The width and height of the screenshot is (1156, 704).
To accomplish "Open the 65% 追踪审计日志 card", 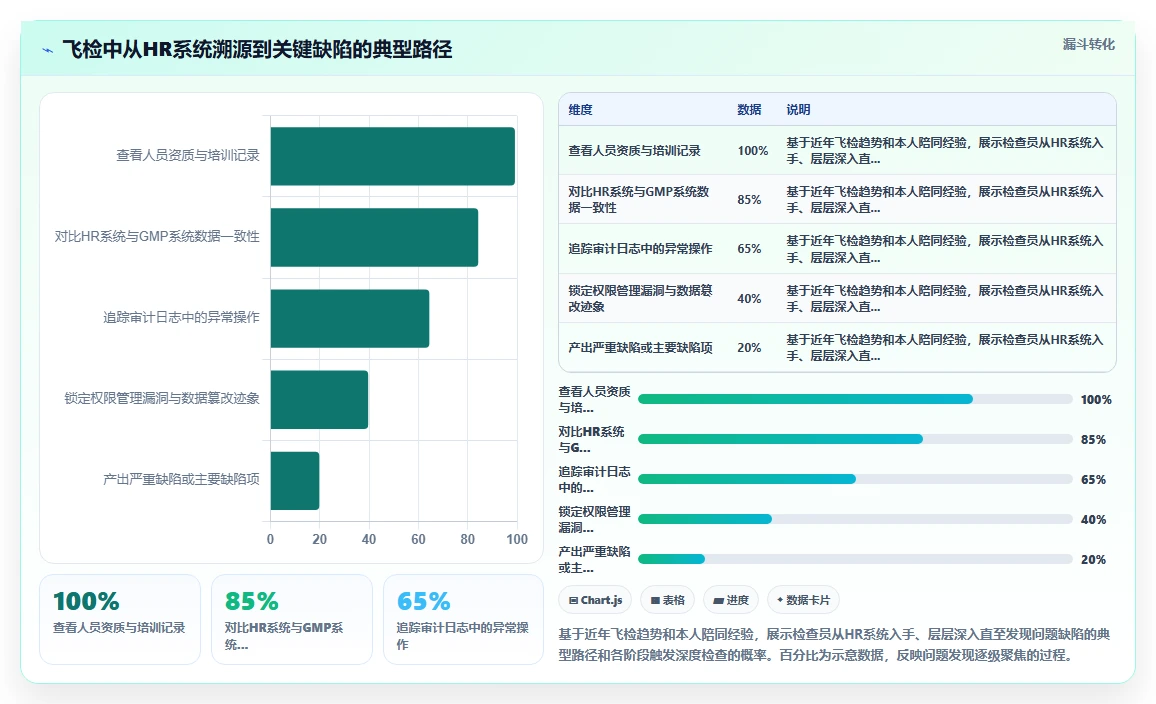I will click(463, 619).
